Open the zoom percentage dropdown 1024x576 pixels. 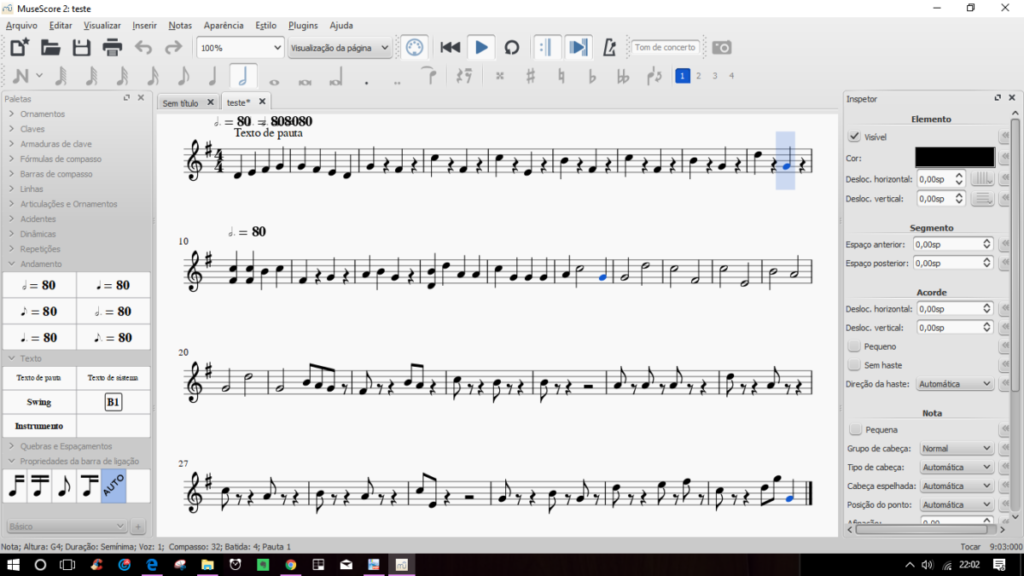click(x=240, y=47)
